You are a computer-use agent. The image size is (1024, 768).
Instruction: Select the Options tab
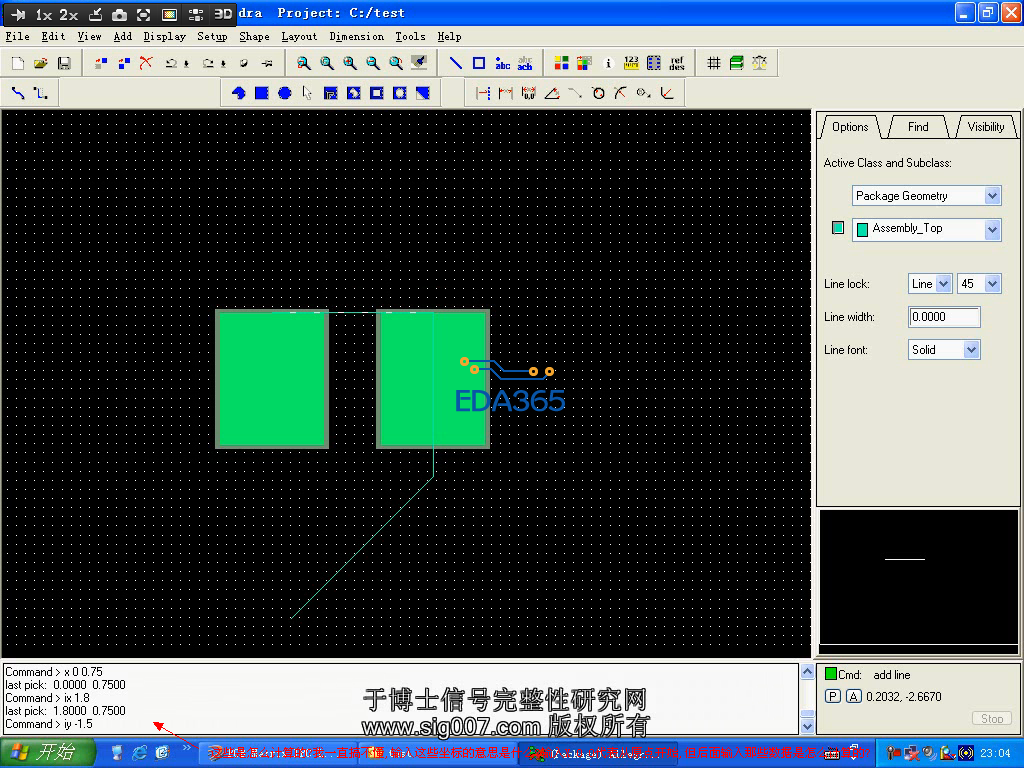point(850,127)
